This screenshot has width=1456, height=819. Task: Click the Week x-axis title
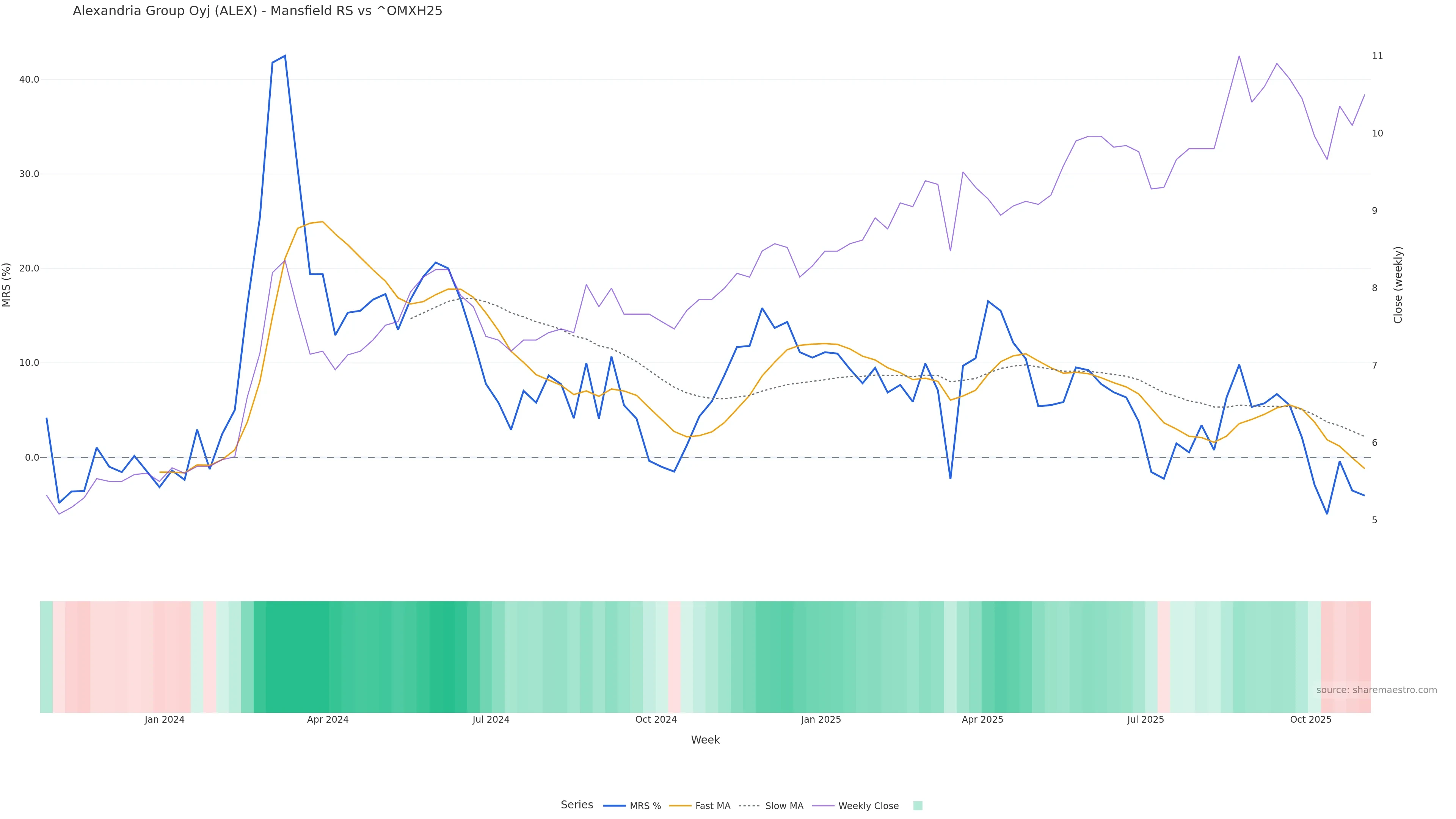705,740
